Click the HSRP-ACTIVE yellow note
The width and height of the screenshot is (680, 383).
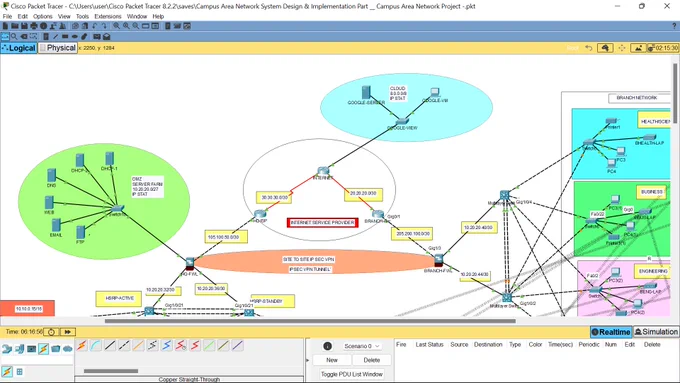click(119, 298)
